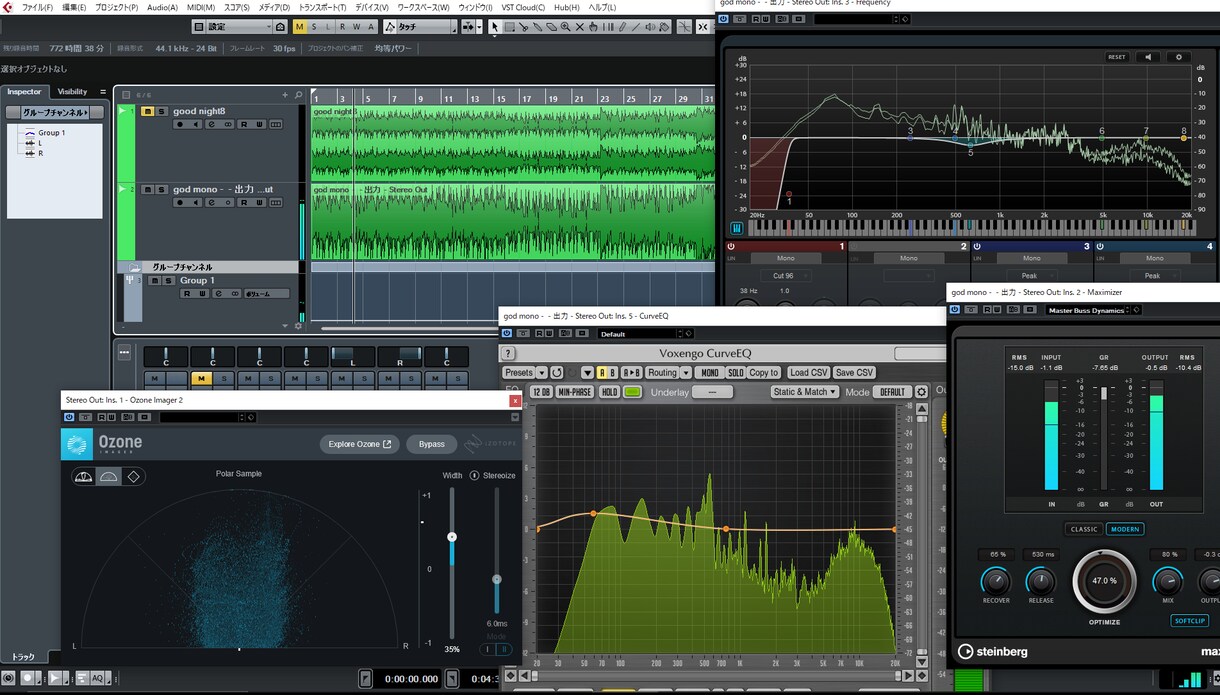Click the CurveEQ undo circular arrow
Viewport: 1220px width, 695px height.
point(556,373)
